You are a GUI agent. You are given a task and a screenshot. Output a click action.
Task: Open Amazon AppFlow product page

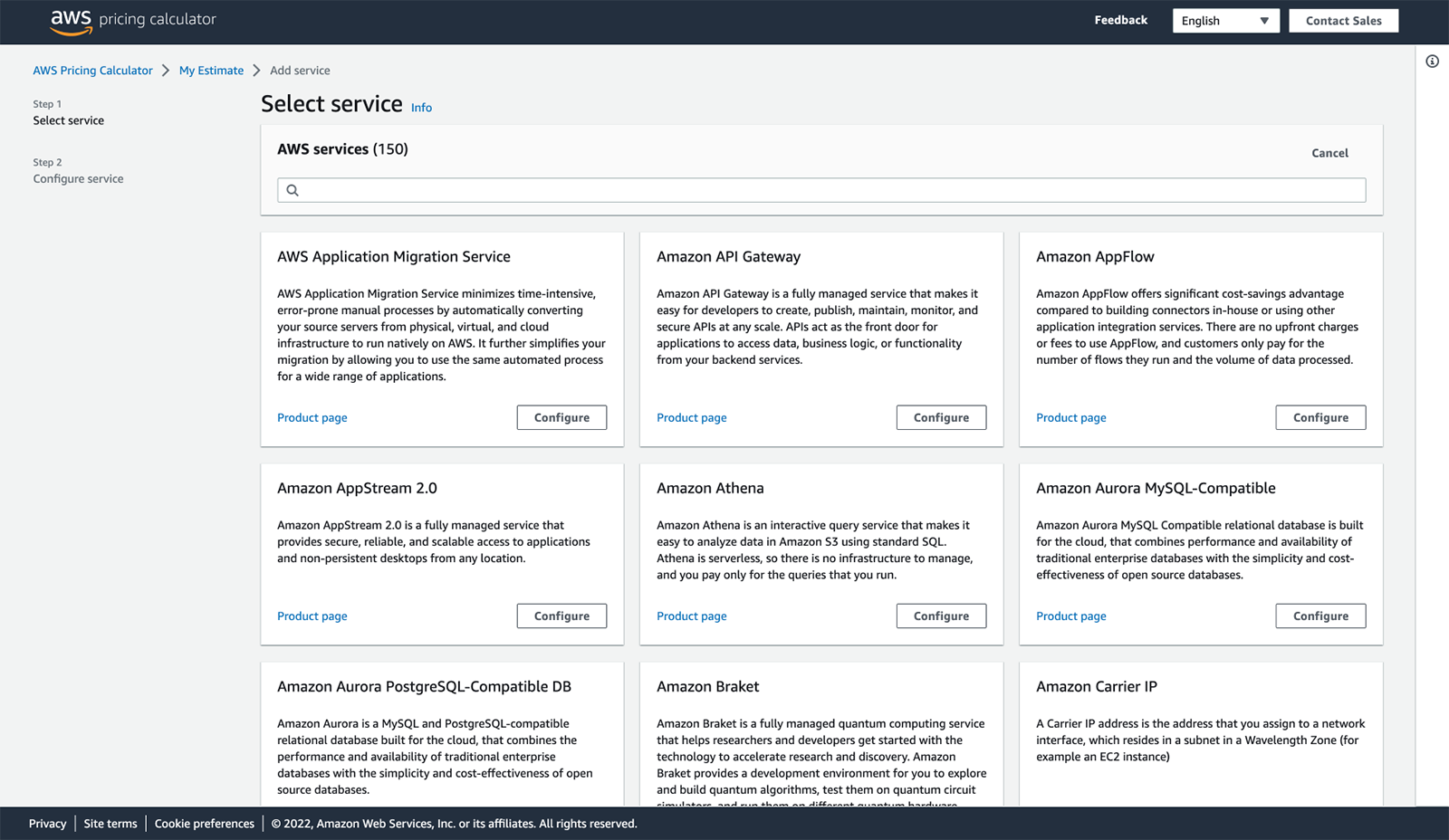[1070, 418]
